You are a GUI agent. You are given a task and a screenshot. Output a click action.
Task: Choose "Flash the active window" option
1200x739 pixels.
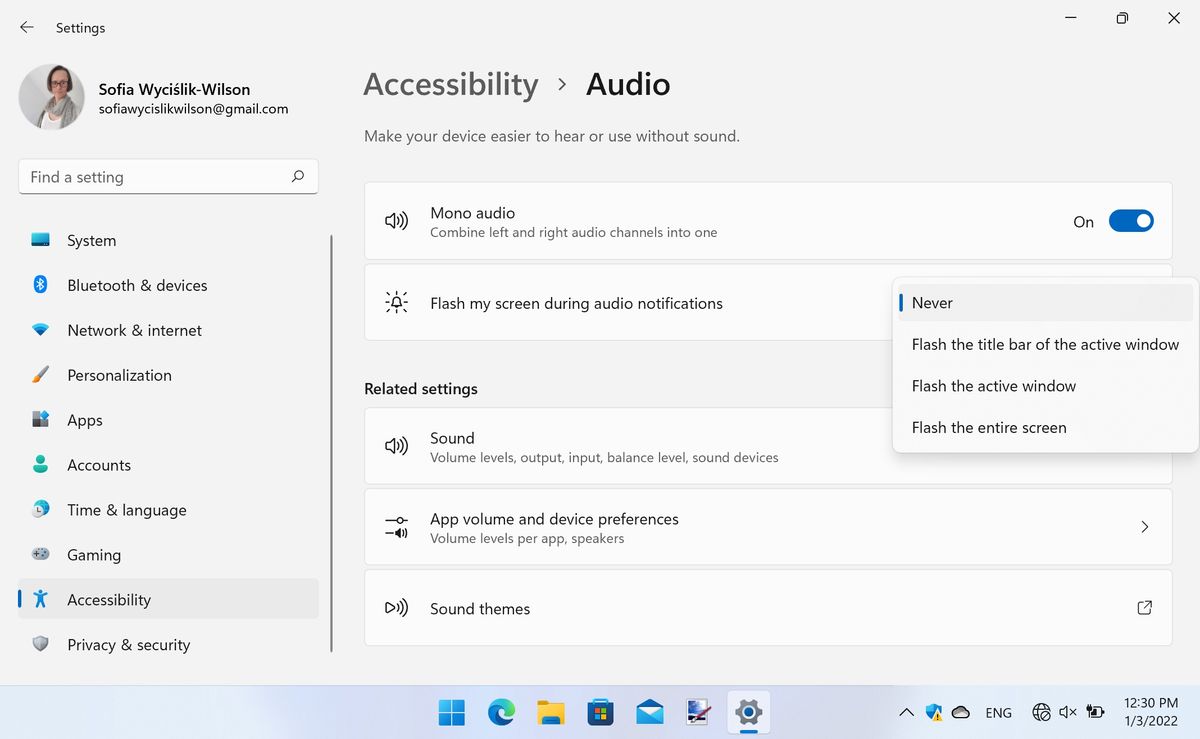coord(993,385)
